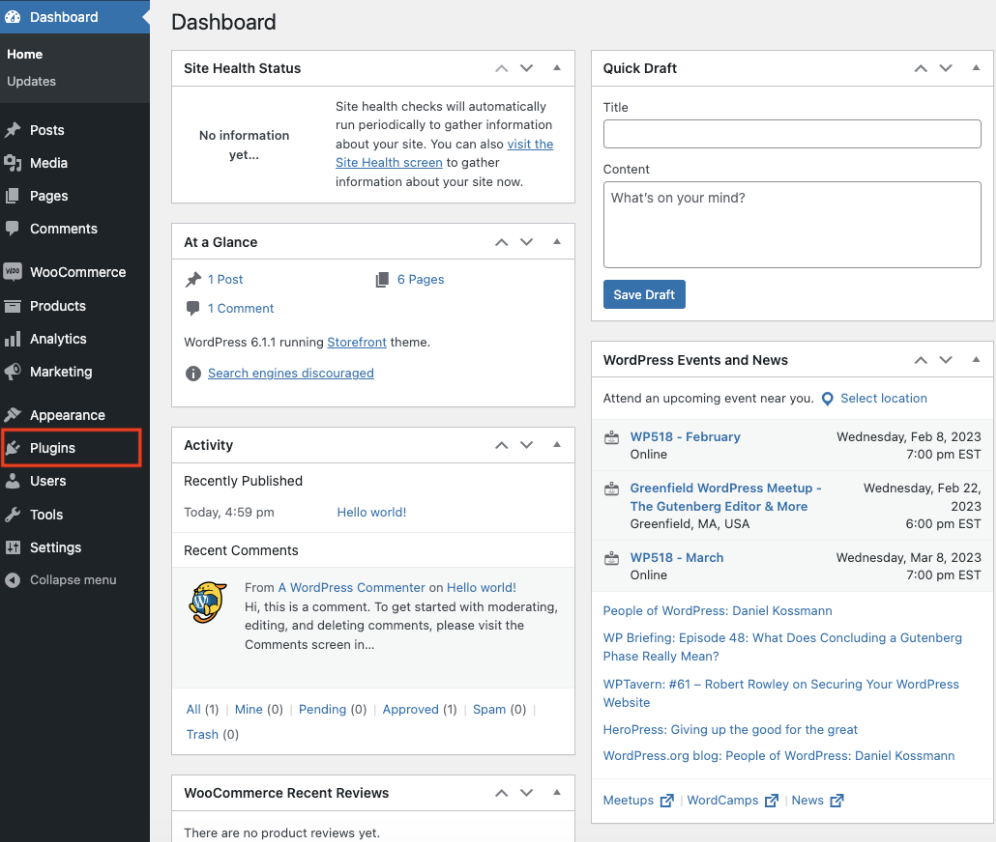Collapse WordPress Events and News panel triangle
Screen dimensions: 996x842
(976, 359)
